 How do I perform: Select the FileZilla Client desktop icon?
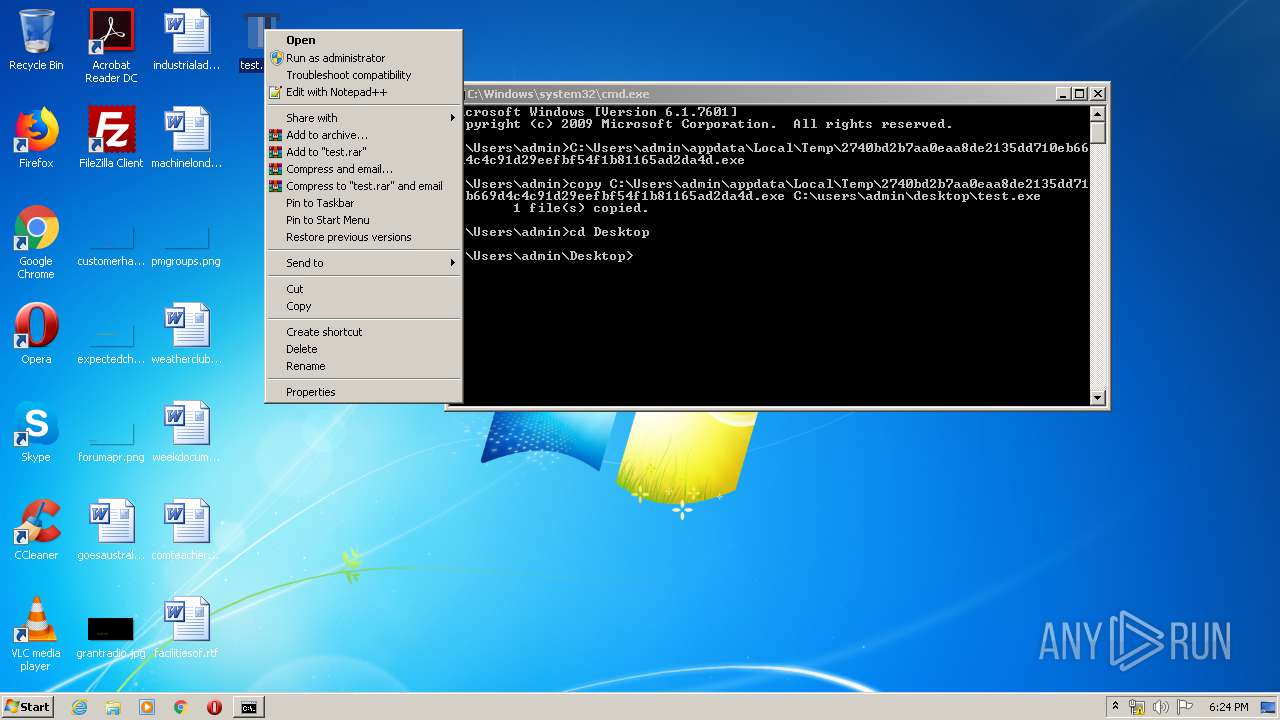coord(111,138)
